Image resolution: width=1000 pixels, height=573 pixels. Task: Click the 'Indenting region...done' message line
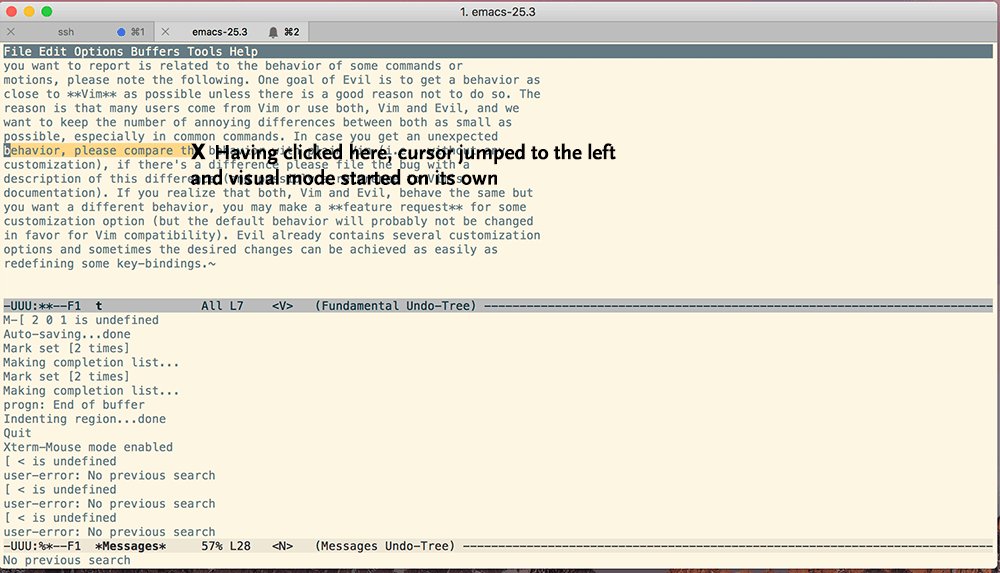[x=85, y=419]
